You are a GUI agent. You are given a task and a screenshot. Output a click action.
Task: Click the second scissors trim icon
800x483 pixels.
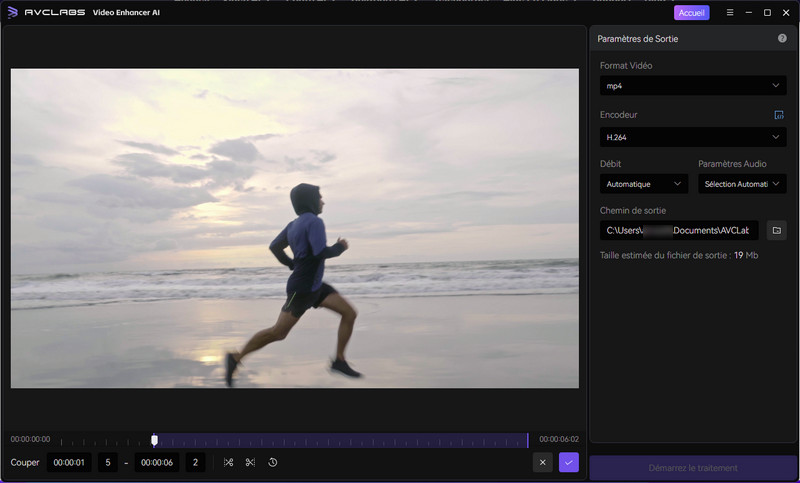(x=250, y=463)
